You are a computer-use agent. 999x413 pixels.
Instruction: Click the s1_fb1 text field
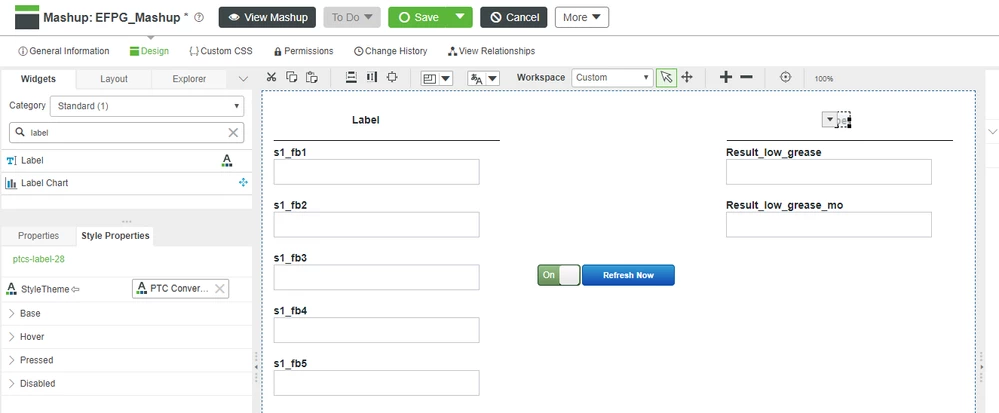tap(377, 172)
